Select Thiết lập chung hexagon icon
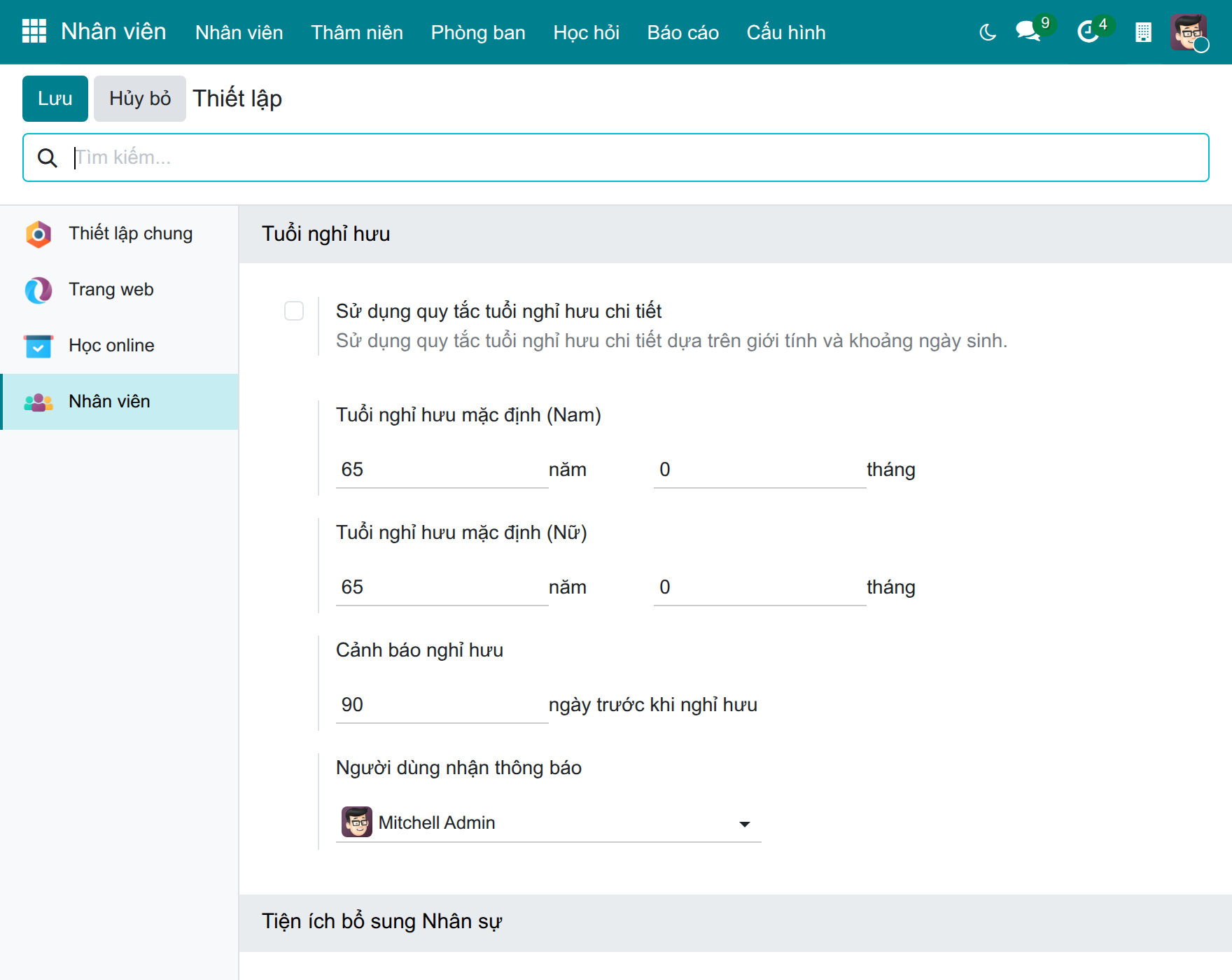 click(38, 234)
